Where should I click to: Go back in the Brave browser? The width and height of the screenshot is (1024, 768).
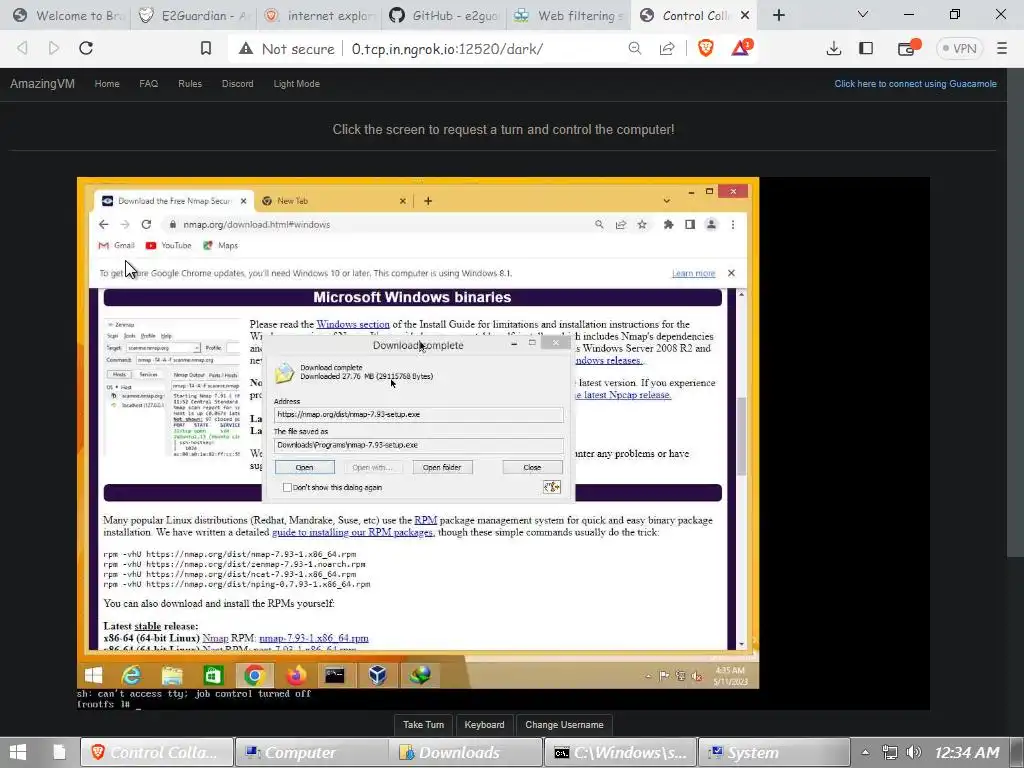(22, 48)
